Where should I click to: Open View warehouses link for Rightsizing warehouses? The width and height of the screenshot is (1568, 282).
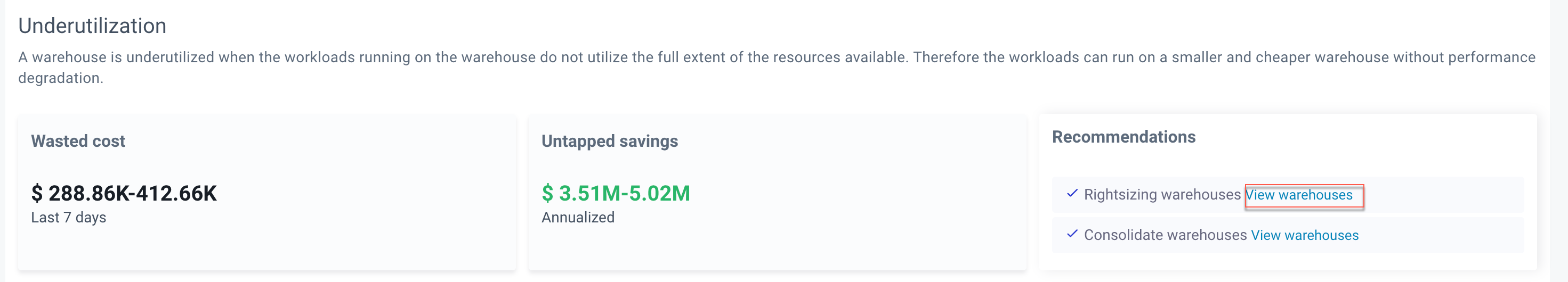(1298, 195)
